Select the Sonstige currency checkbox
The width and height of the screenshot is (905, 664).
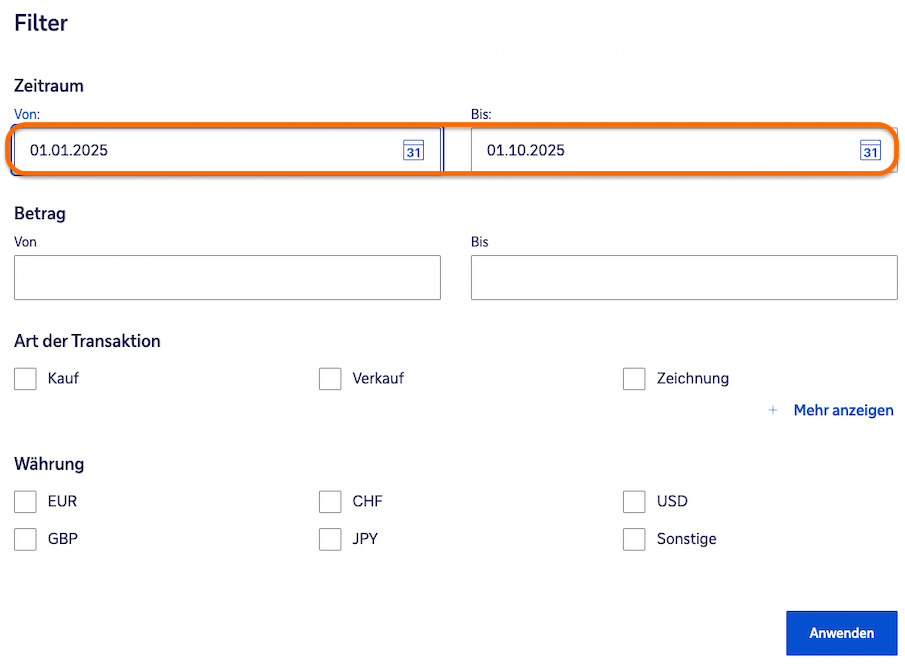[634, 539]
